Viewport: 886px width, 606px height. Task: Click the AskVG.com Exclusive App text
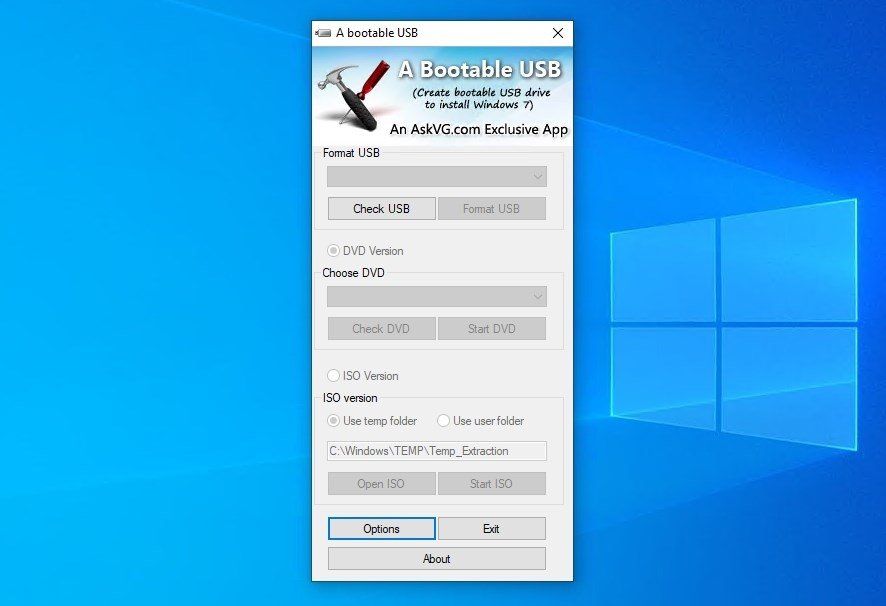click(x=479, y=129)
